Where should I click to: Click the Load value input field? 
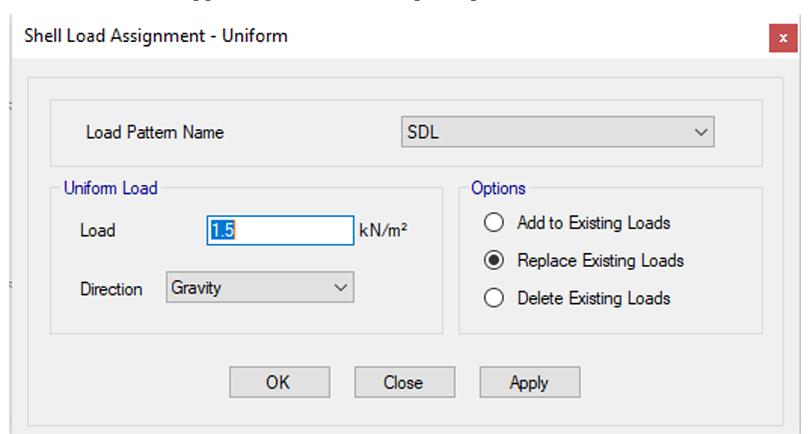point(280,230)
